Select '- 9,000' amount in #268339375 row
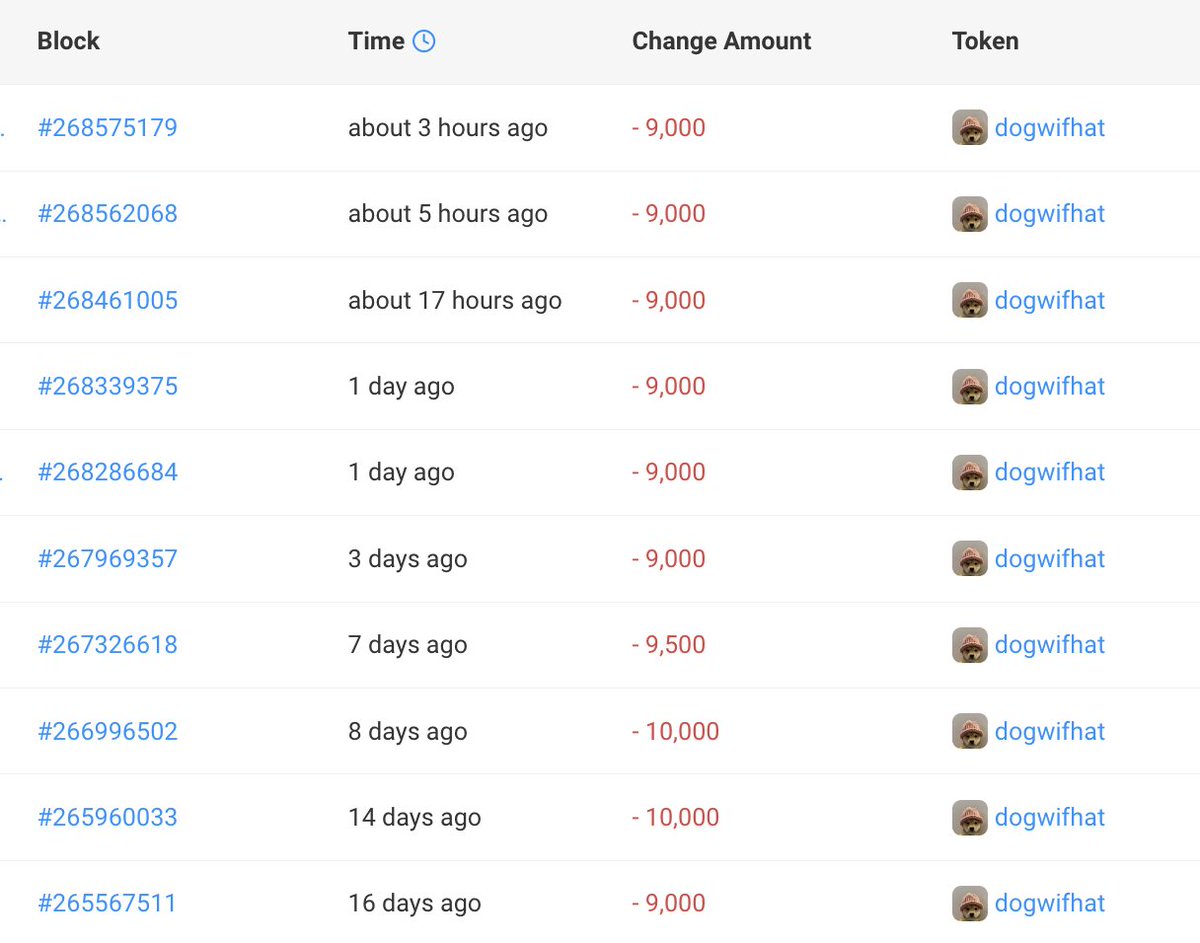This screenshot has height=943, width=1200. (669, 386)
